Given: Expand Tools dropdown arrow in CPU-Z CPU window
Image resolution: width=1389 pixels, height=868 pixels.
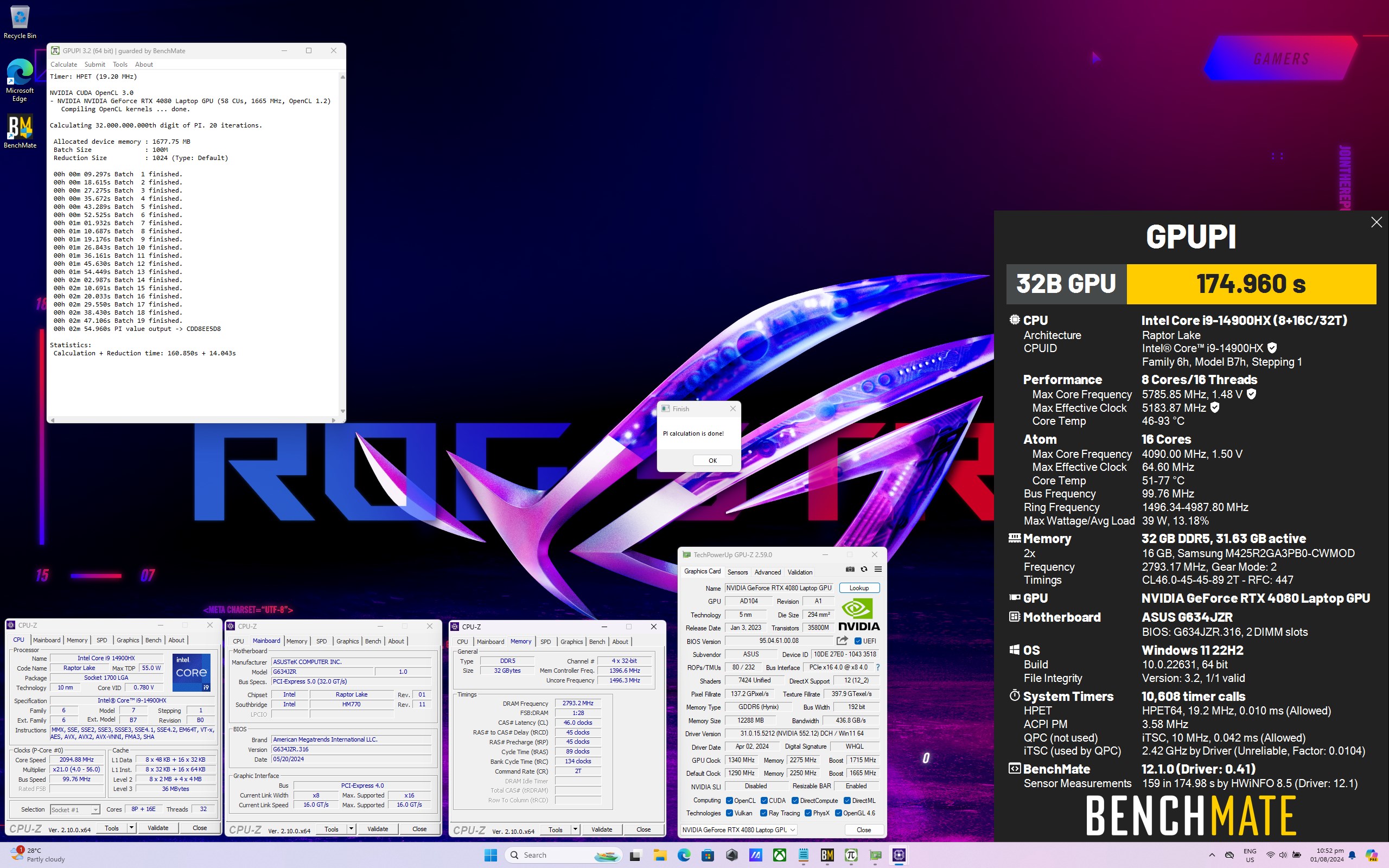Looking at the screenshot, I should 131,828.
